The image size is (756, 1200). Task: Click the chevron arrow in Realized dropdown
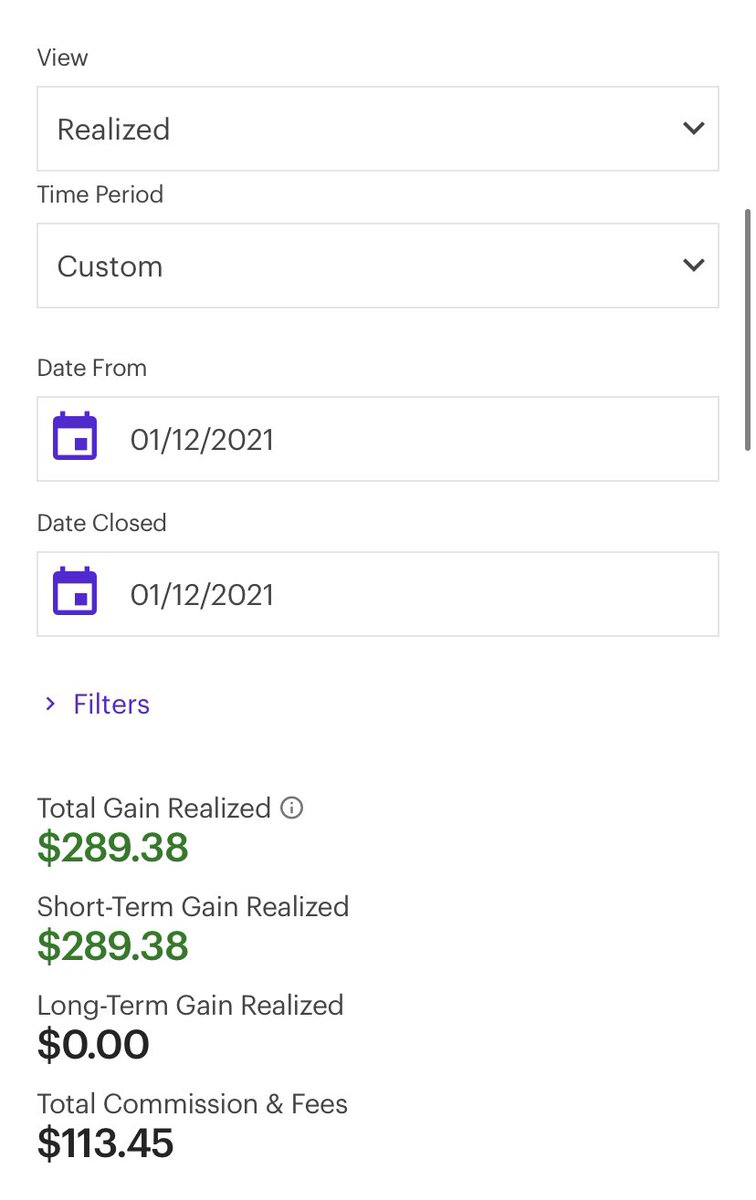click(x=693, y=128)
